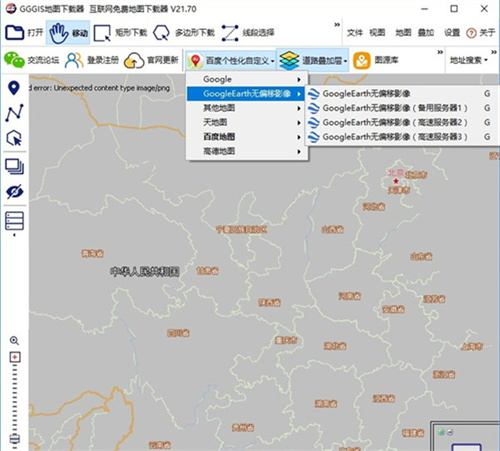
Task: Select GoogleEarth无偏移影像 (高速服务器3)
Action: pyautogui.click(x=401, y=137)
